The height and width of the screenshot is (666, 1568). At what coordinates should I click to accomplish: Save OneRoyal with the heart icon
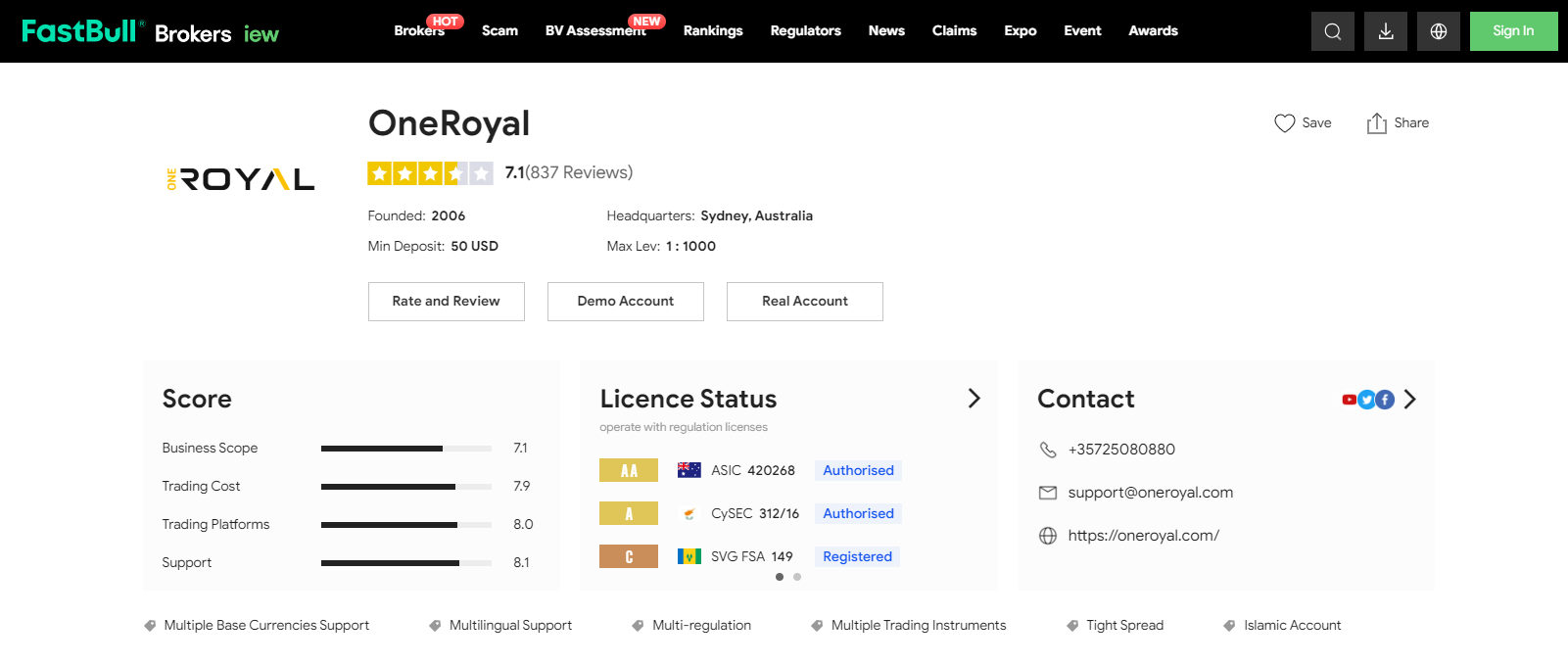tap(1284, 123)
